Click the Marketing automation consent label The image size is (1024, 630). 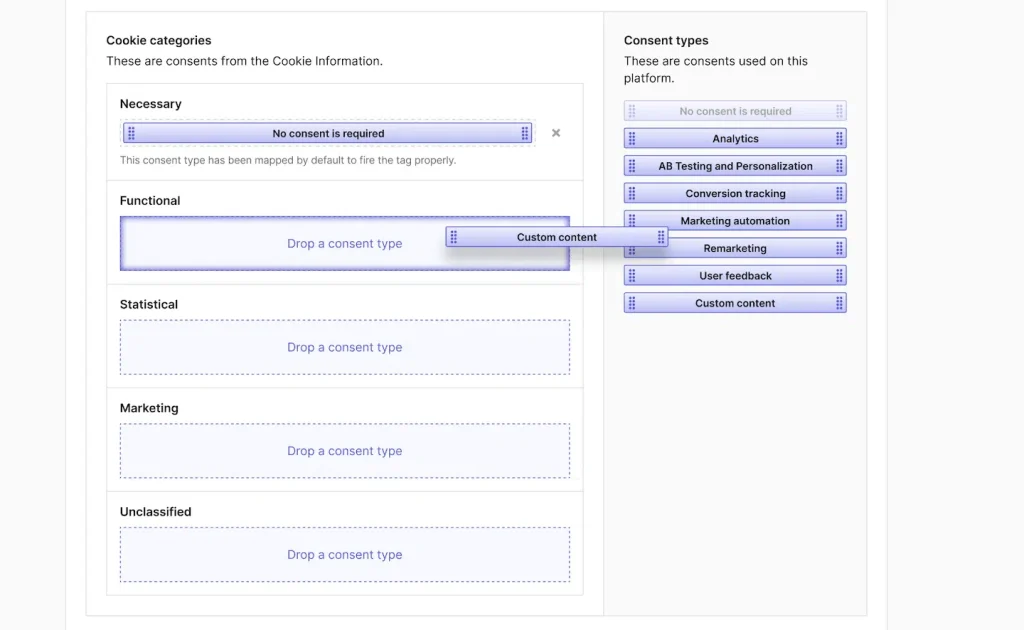tap(735, 221)
